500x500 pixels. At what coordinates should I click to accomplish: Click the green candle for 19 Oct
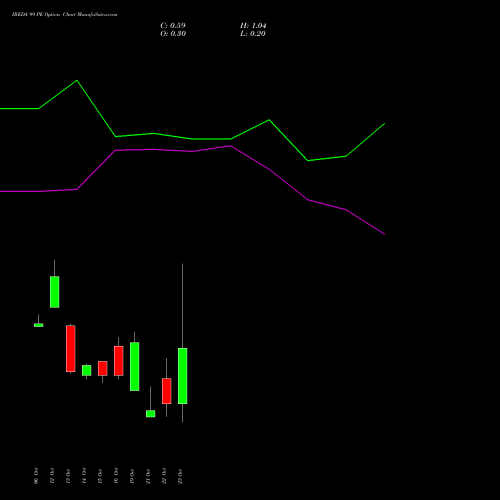click(x=135, y=366)
